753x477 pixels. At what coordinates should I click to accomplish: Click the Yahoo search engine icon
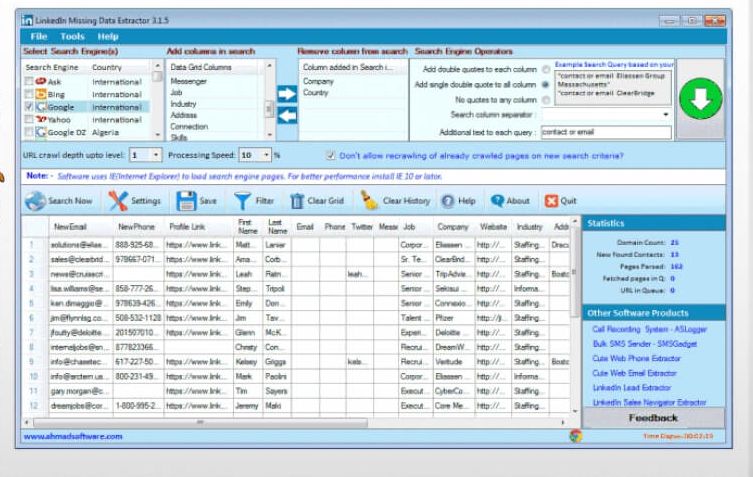pyautogui.click(x=41, y=119)
